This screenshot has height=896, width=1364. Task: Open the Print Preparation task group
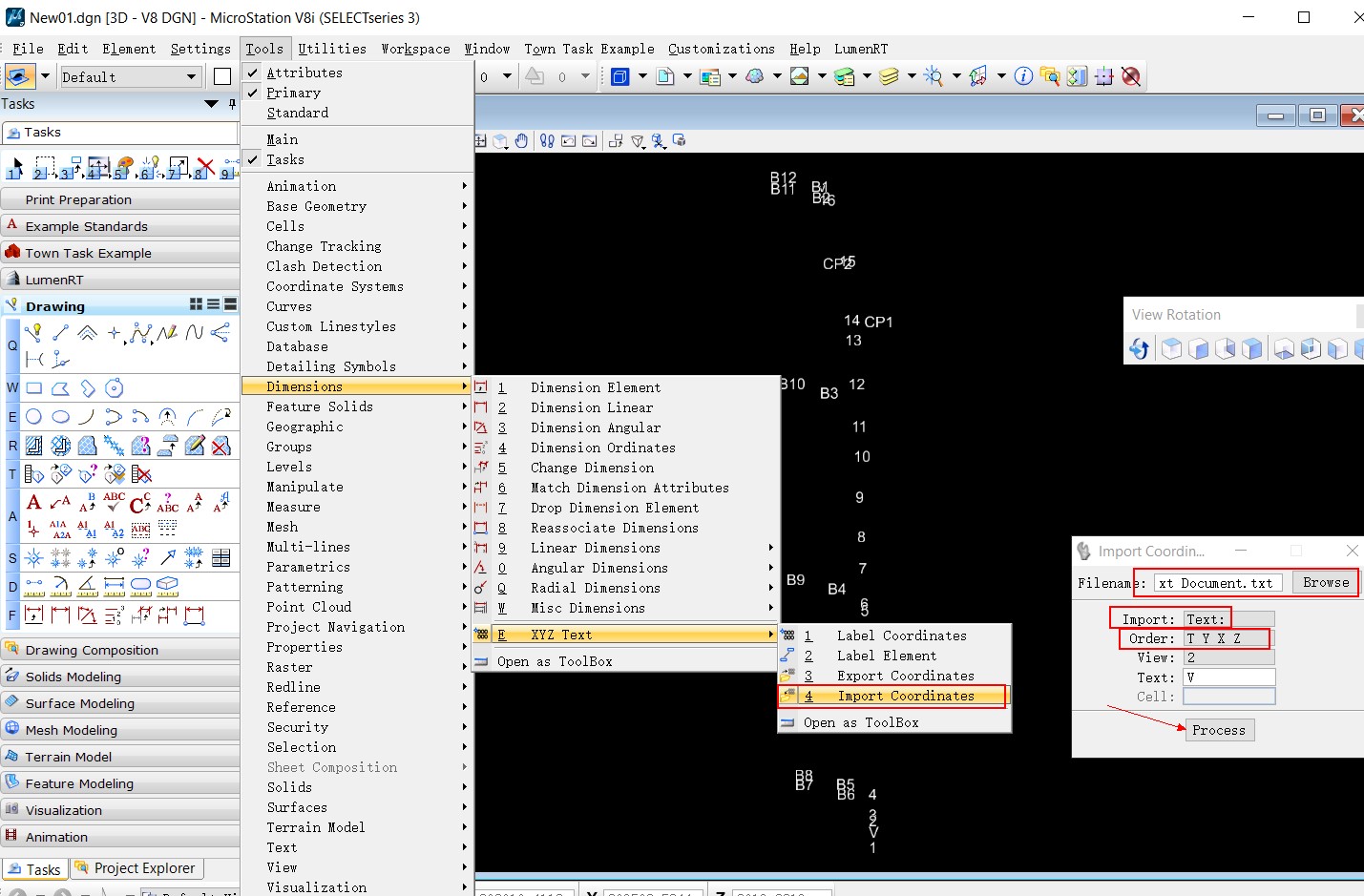(120, 199)
